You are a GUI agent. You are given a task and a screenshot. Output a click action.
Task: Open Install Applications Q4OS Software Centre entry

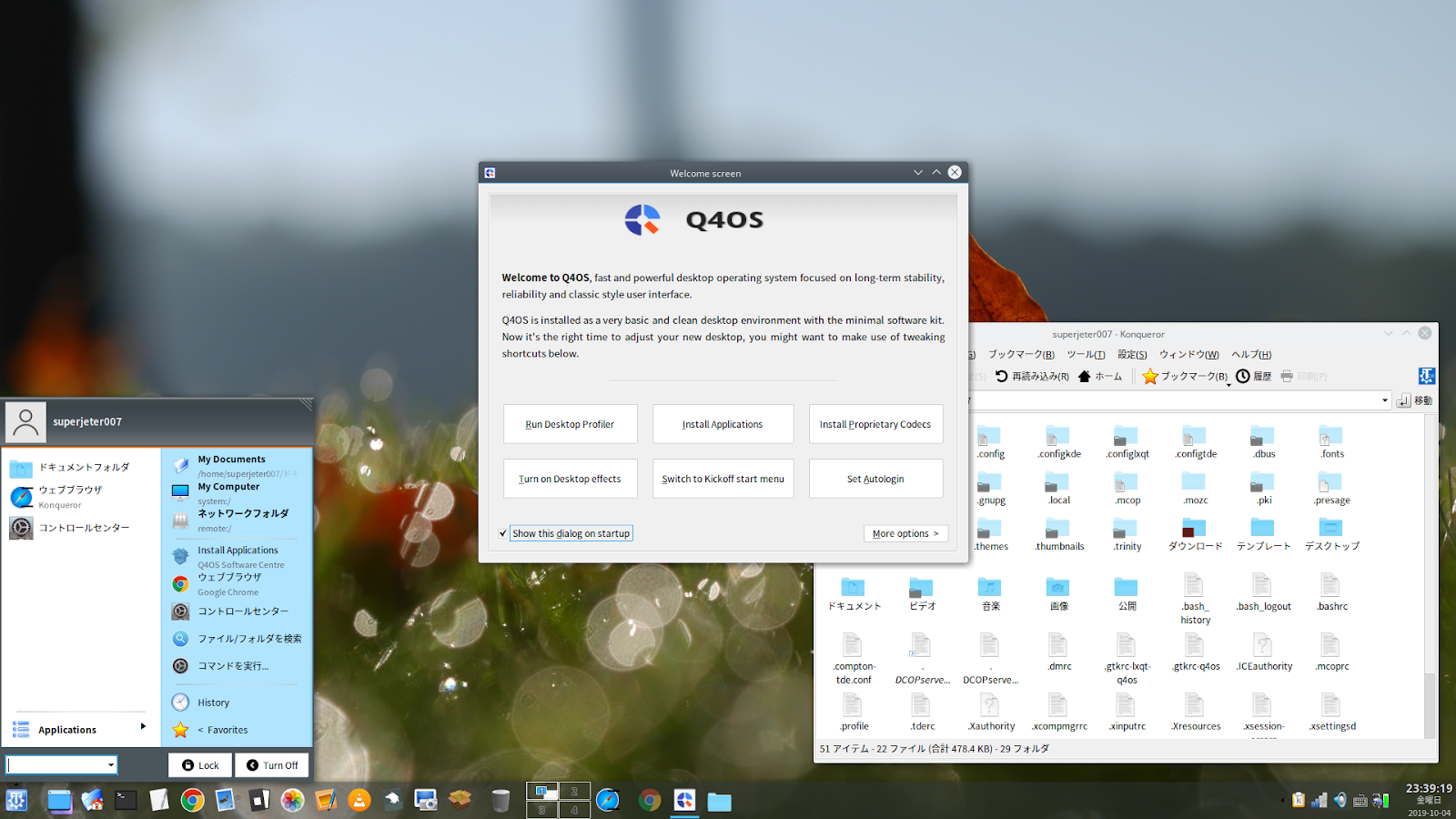pyautogui.click(x=238, y=557)
